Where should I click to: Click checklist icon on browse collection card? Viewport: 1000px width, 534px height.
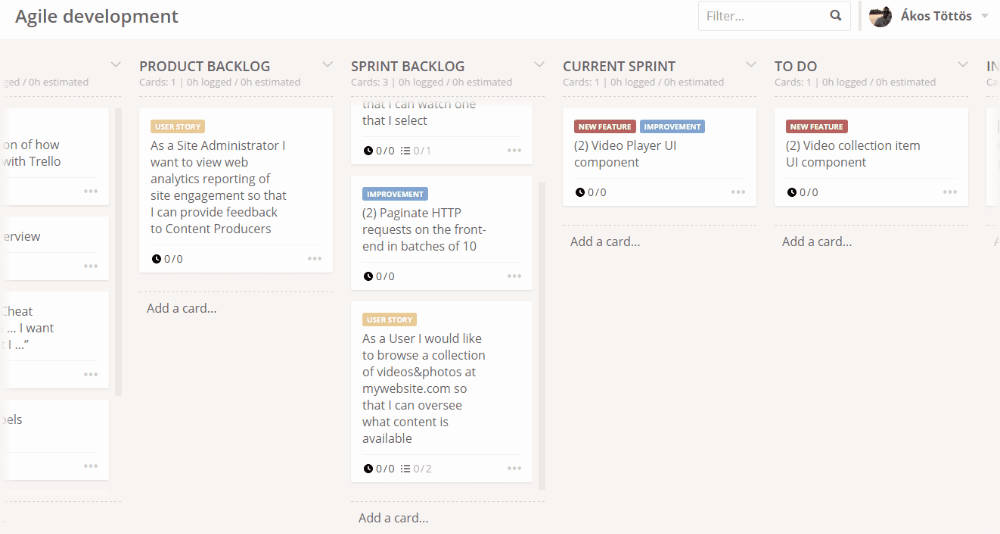pos(405,468)
